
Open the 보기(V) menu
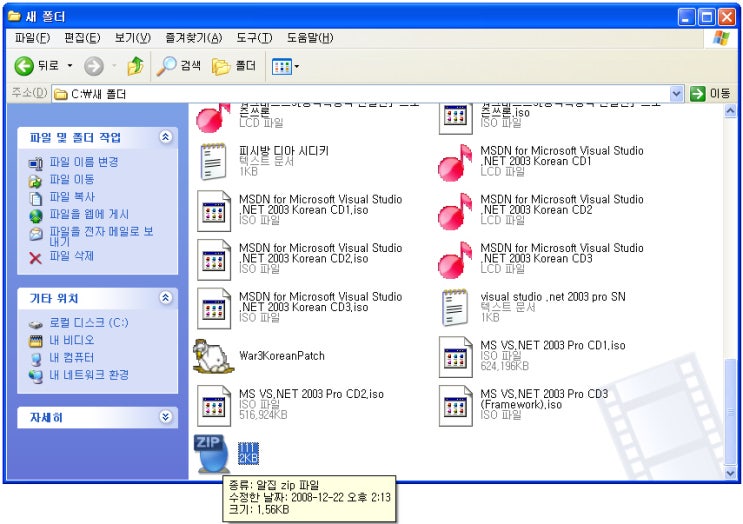[133, 38]
